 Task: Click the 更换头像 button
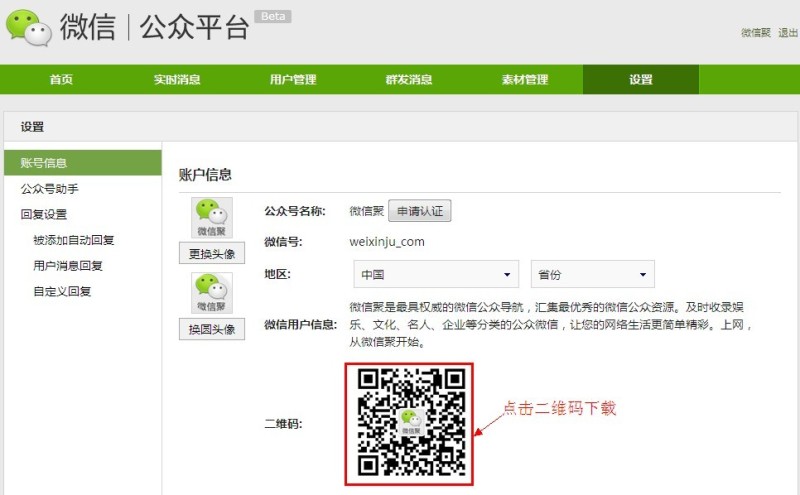[212, 253]
